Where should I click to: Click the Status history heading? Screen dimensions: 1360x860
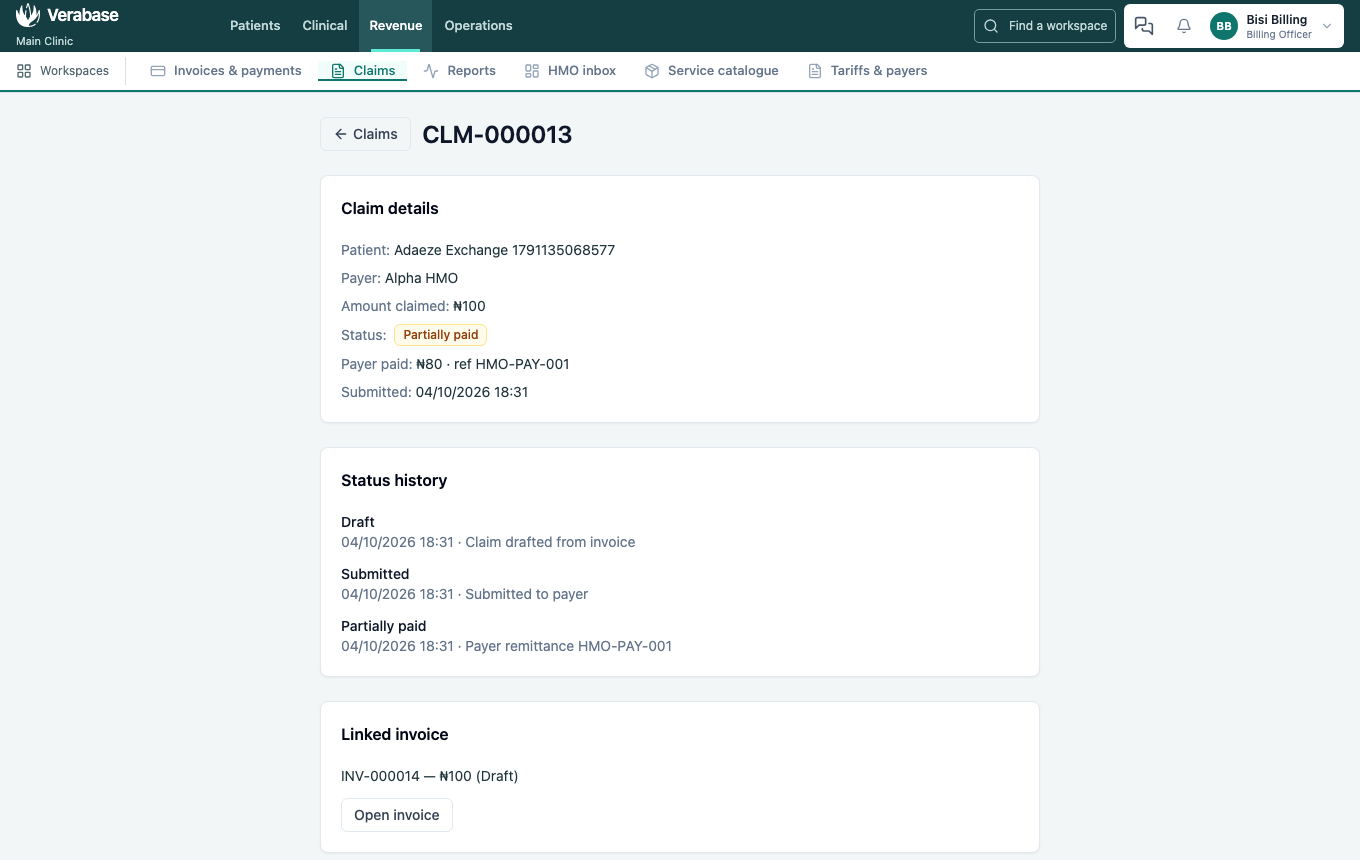click(394, 481)
